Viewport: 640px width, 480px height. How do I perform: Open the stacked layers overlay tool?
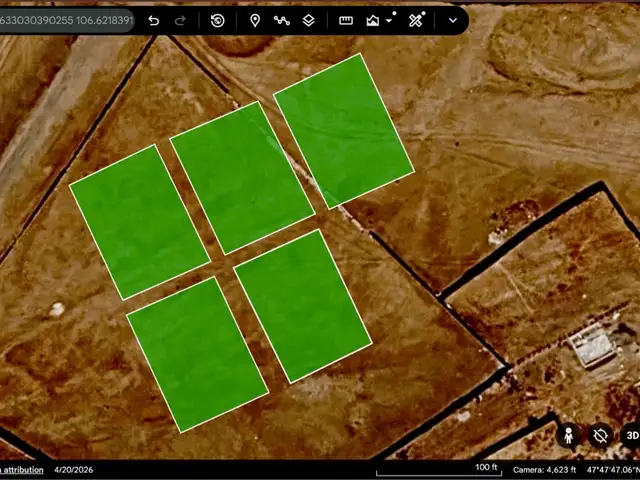pyautogui.click(x=309, y=20)
